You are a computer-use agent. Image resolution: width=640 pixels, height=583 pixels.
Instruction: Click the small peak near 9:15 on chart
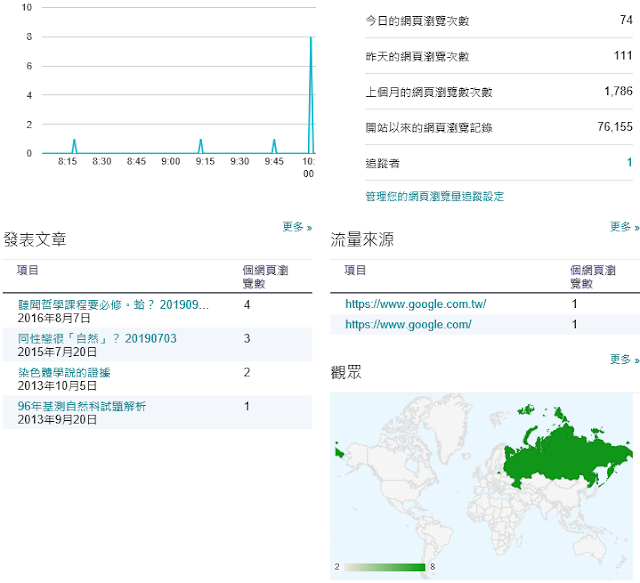pos(200,146)
